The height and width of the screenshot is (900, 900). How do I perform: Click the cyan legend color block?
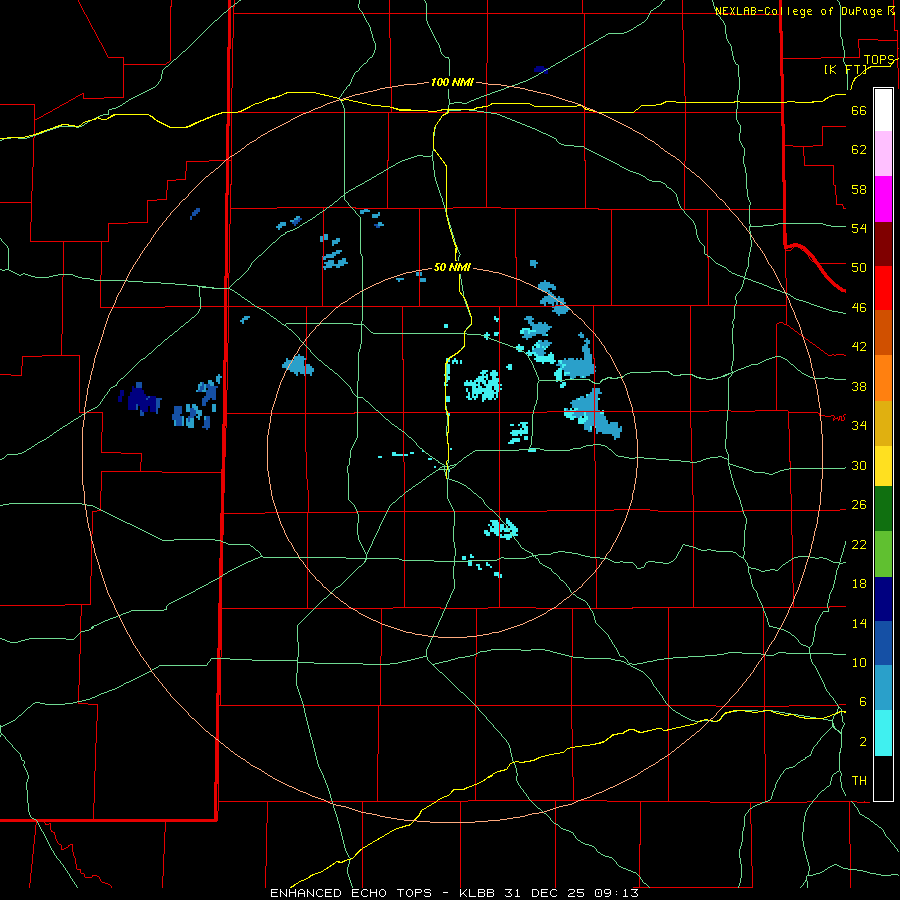883,733
